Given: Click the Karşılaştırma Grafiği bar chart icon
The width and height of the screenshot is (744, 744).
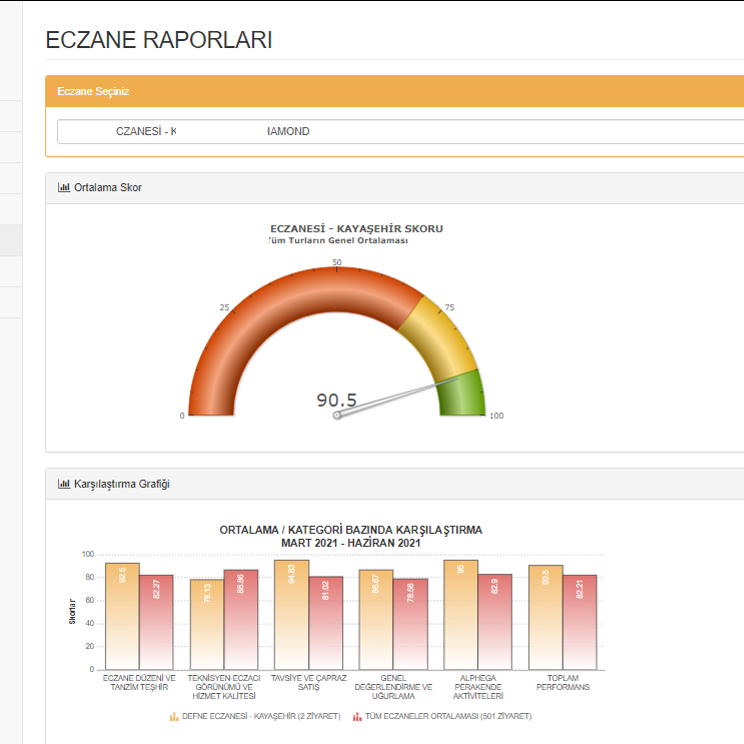Looking at the screenshot, I should pos(64,484).
